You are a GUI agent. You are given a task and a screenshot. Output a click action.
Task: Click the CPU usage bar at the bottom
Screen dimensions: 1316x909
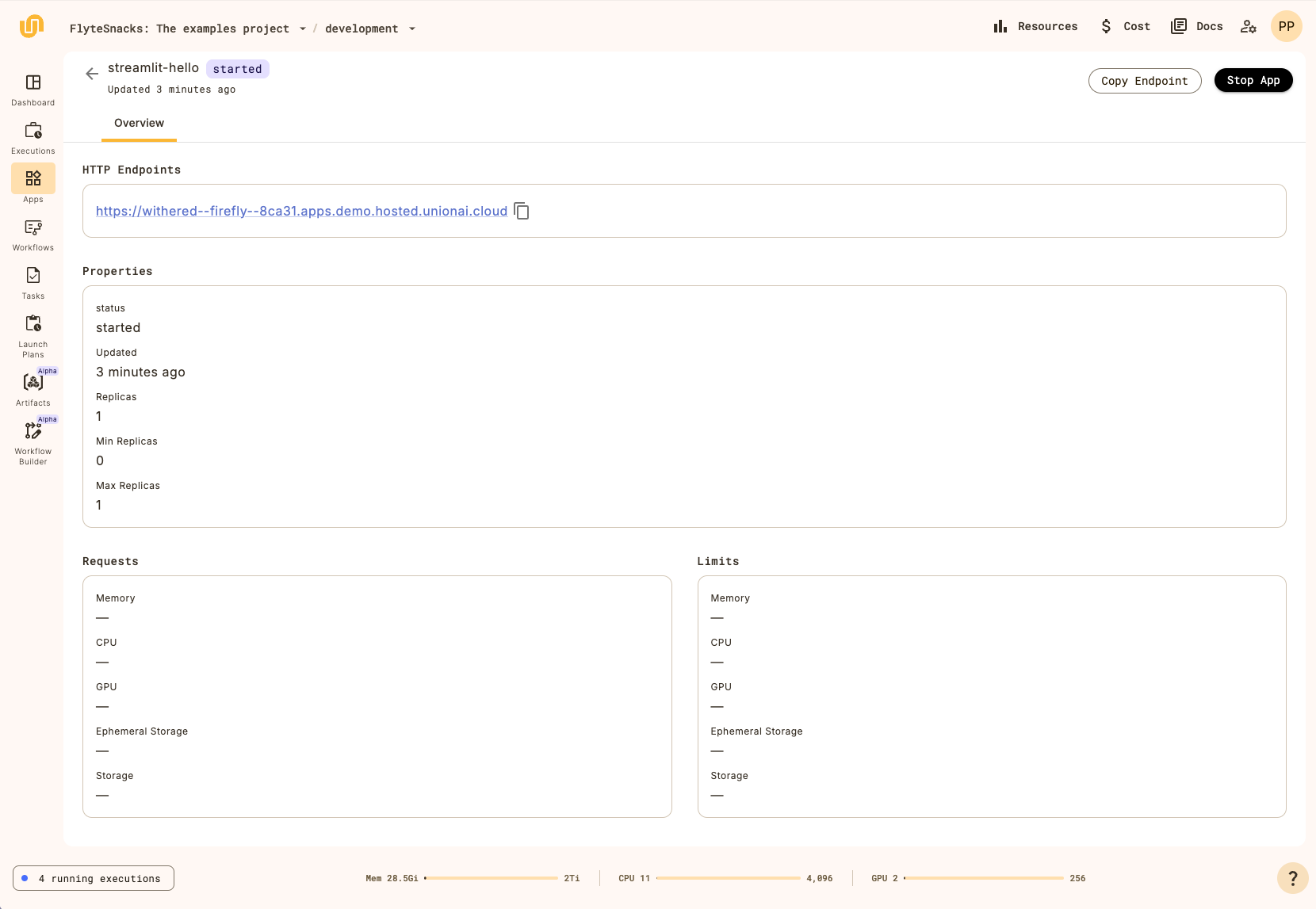[729, 878]
